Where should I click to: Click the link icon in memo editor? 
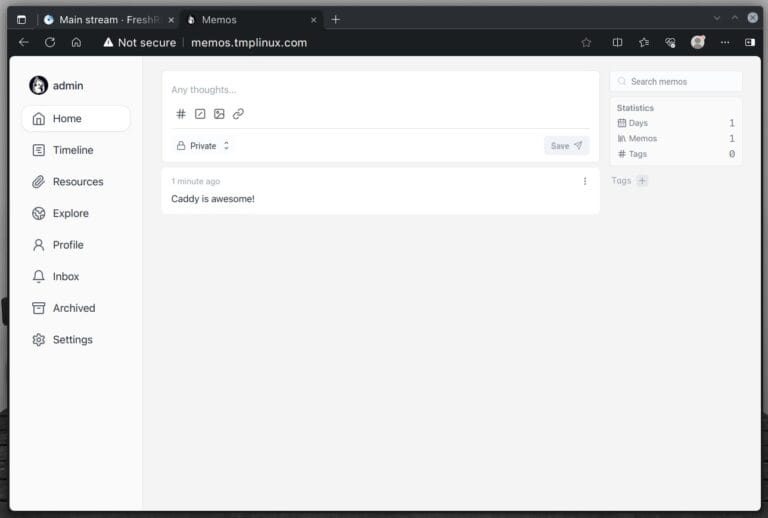238,114
